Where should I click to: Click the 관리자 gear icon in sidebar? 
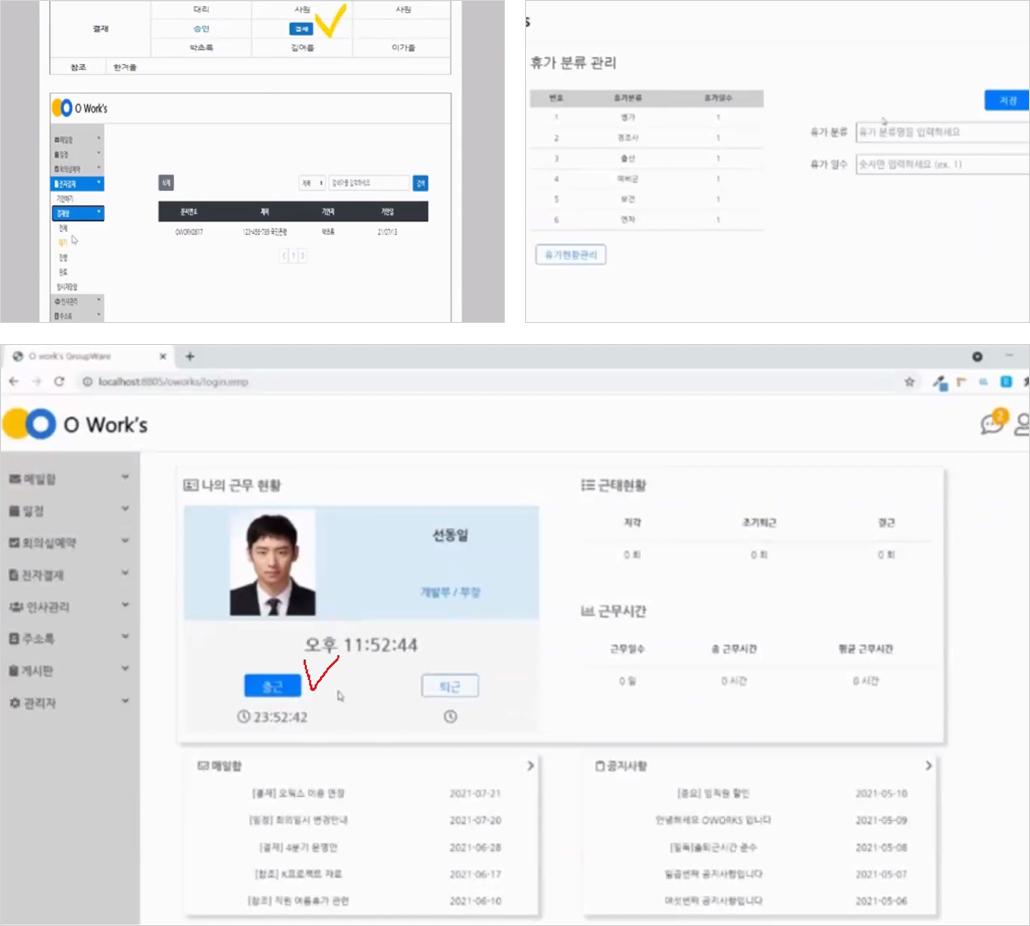click(x=15, y=703)
